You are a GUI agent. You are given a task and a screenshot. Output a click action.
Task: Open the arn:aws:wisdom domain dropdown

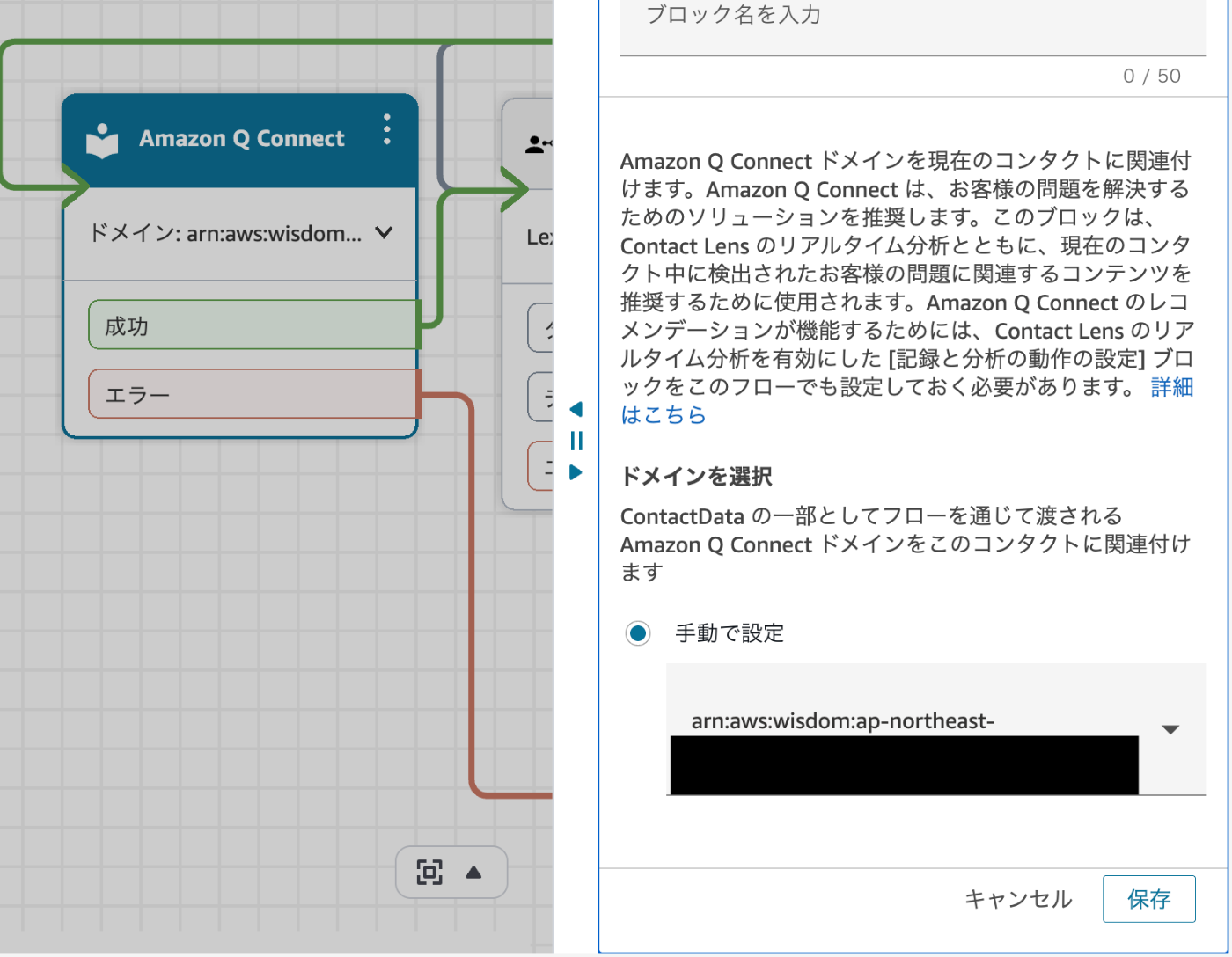tap(936, 729)
